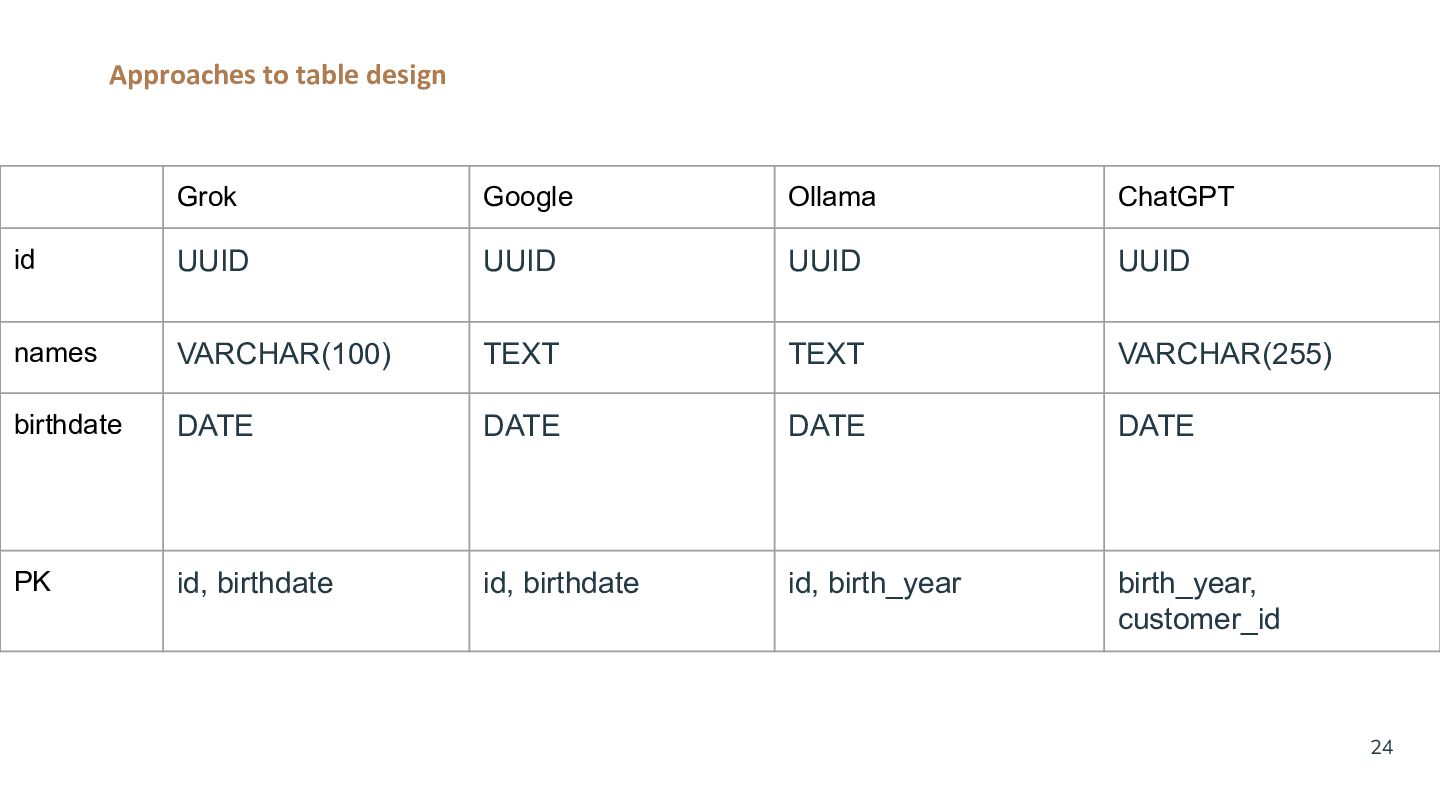The image size is (1440, 810).
Task: Click the "Approaches to table design" slide title
Action: (277, 75)
